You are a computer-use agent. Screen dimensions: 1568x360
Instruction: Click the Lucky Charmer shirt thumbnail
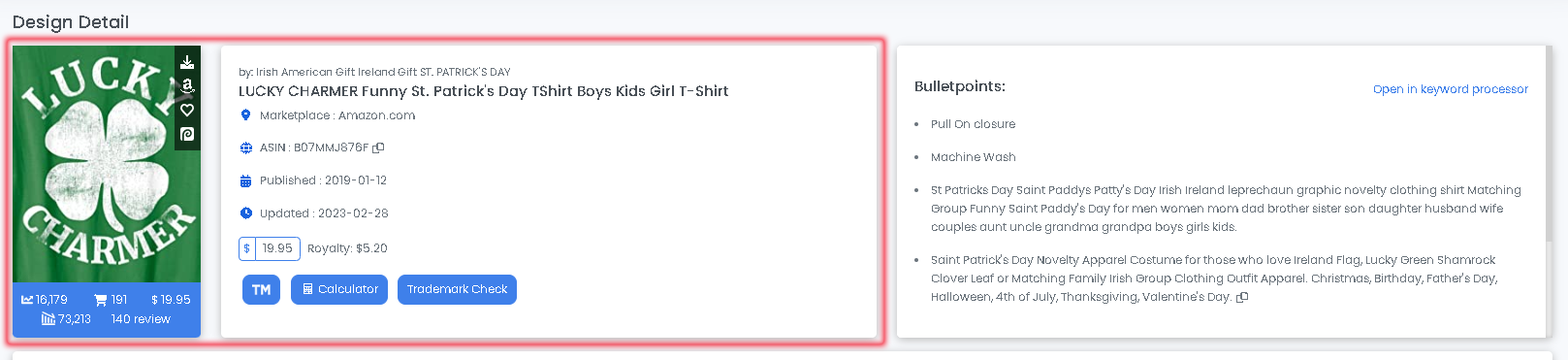click(107, 164)
